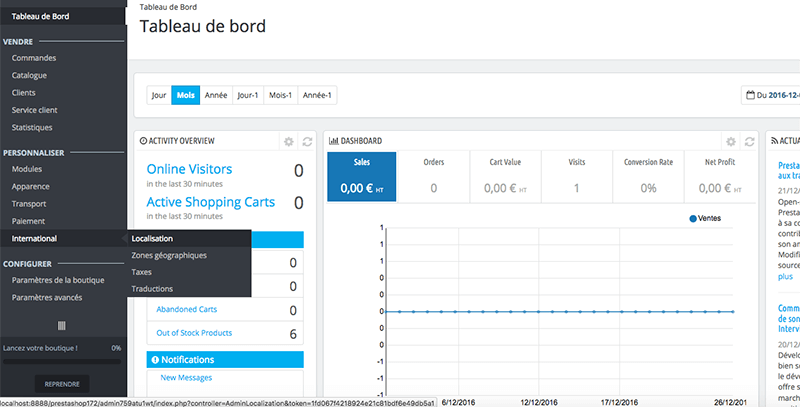Viewport: 800px width, 407px height.
Task: Toggle the Ventes legend series dot
Action: click(693, 218)
